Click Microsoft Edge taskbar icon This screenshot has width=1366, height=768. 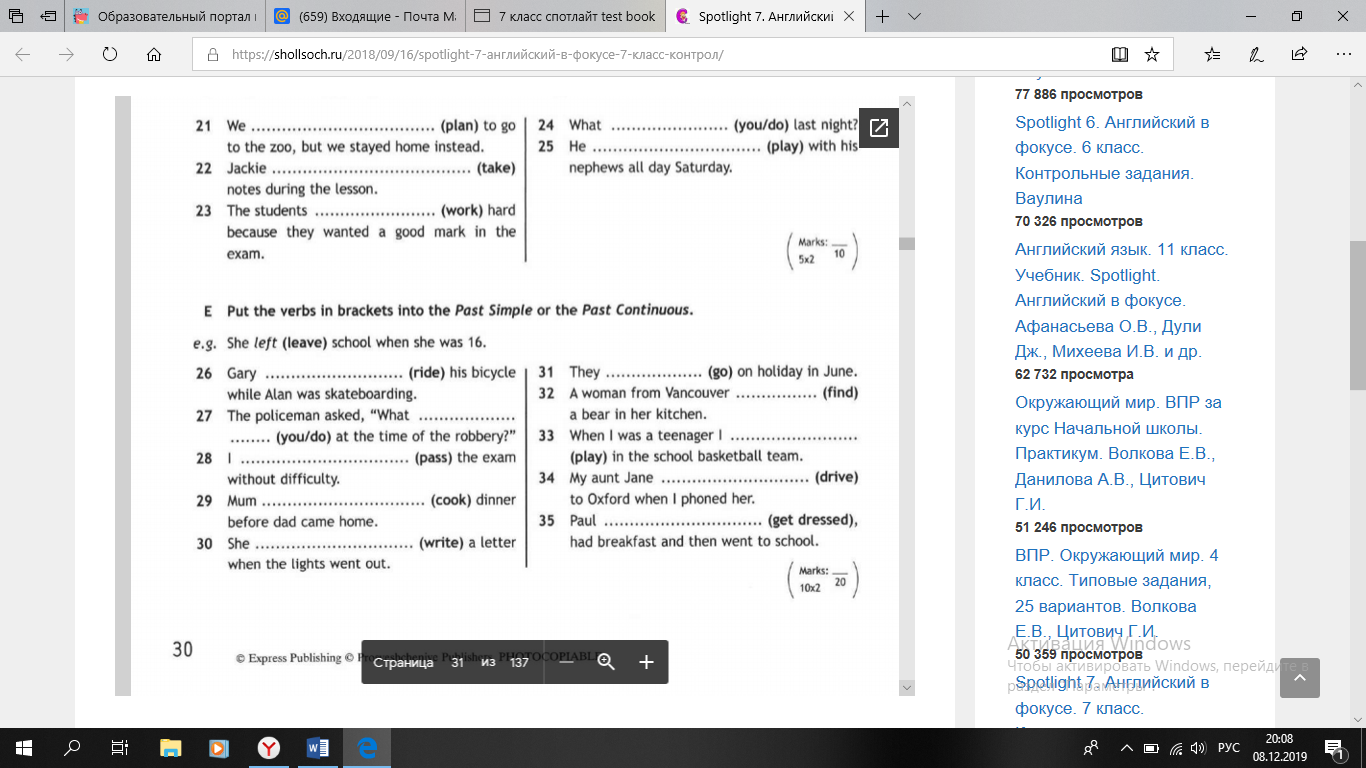pos(367,747)
